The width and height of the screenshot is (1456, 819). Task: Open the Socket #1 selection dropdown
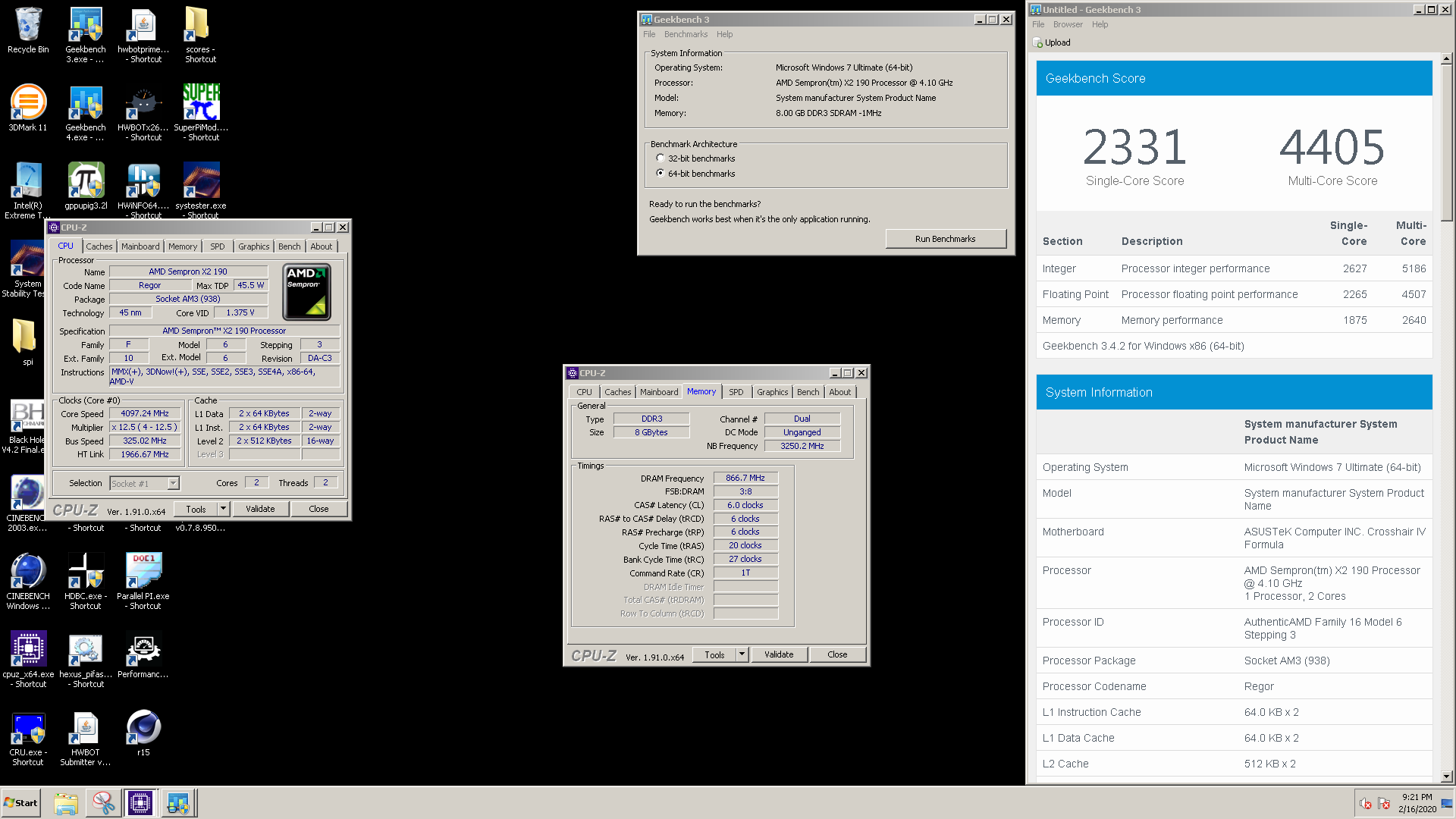pos(144,484)
